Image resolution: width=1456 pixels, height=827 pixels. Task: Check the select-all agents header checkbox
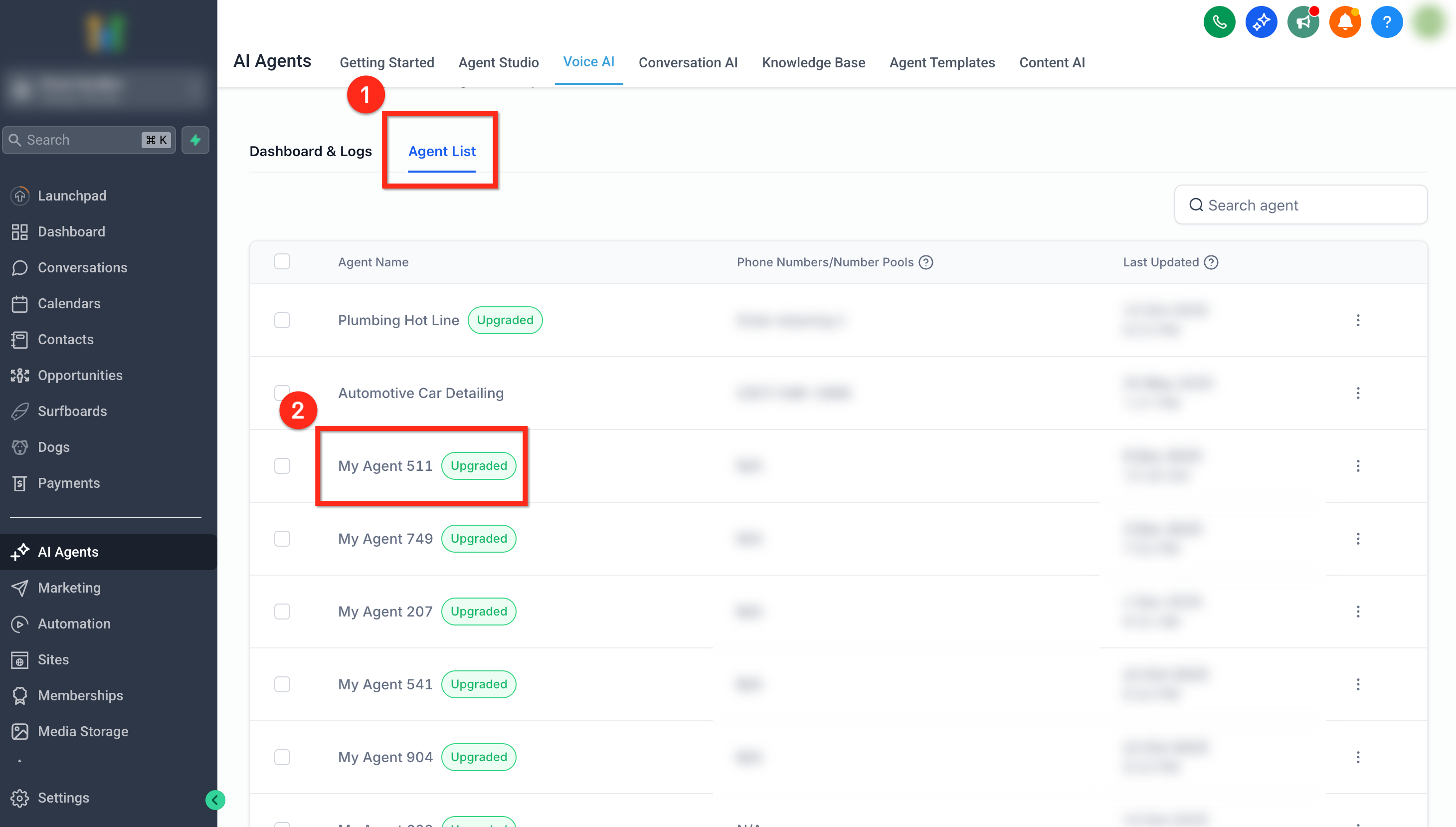[282, 261]
